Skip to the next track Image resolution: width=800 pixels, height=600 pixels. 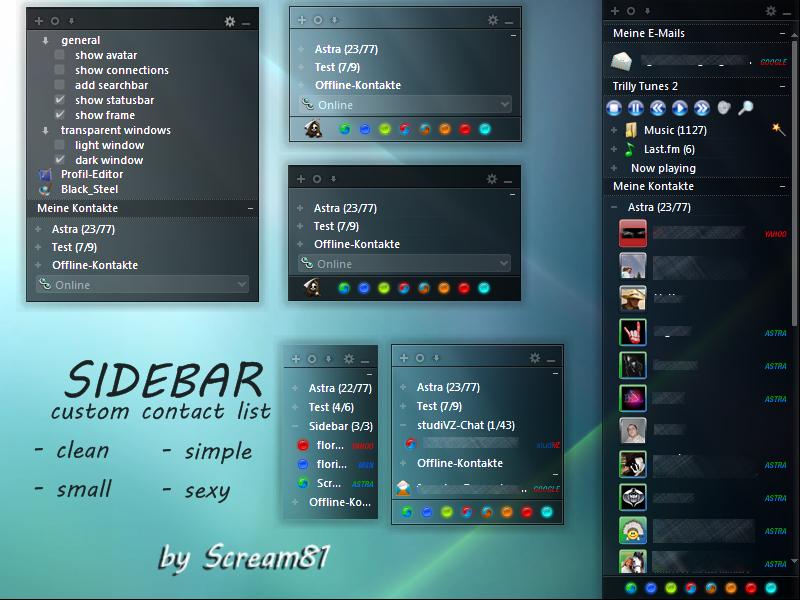click(x=702, y=108)
